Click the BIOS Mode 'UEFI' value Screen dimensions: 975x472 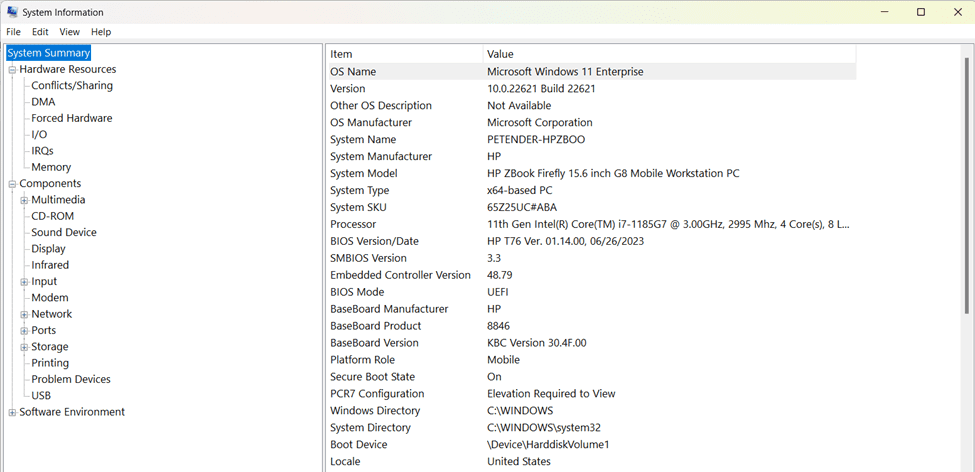click(497, 292)
